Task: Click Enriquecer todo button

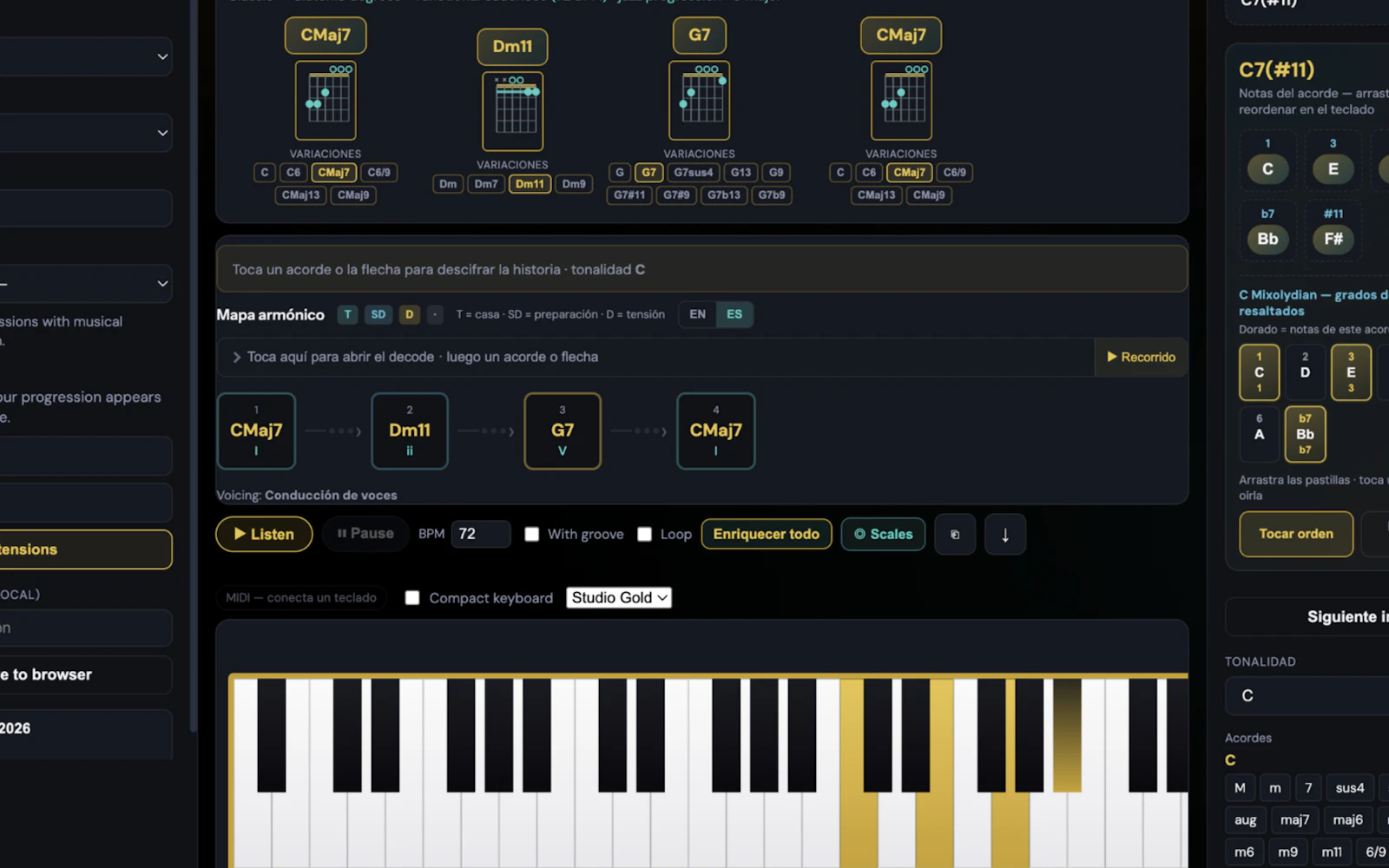Action: coord(767,534)
